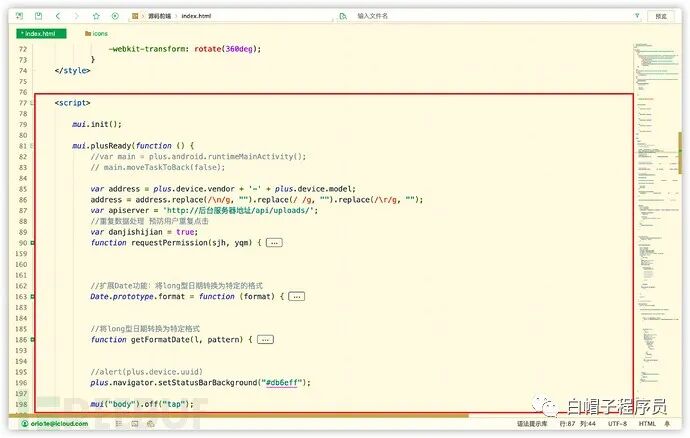Toggle fold marker on line 186

point(33,340)
